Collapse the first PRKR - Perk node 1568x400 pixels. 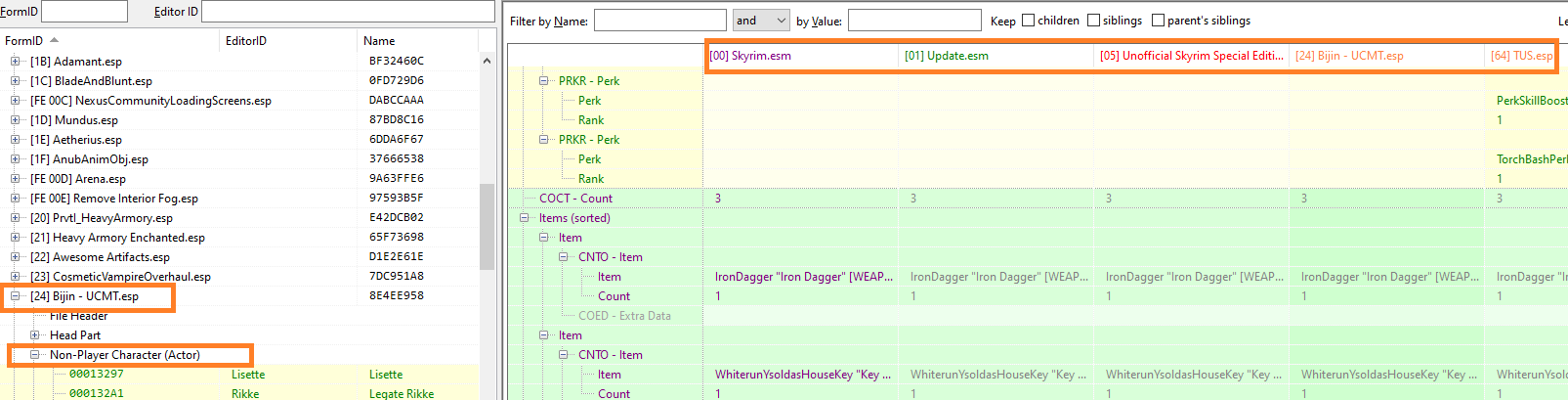click(544, 81)
